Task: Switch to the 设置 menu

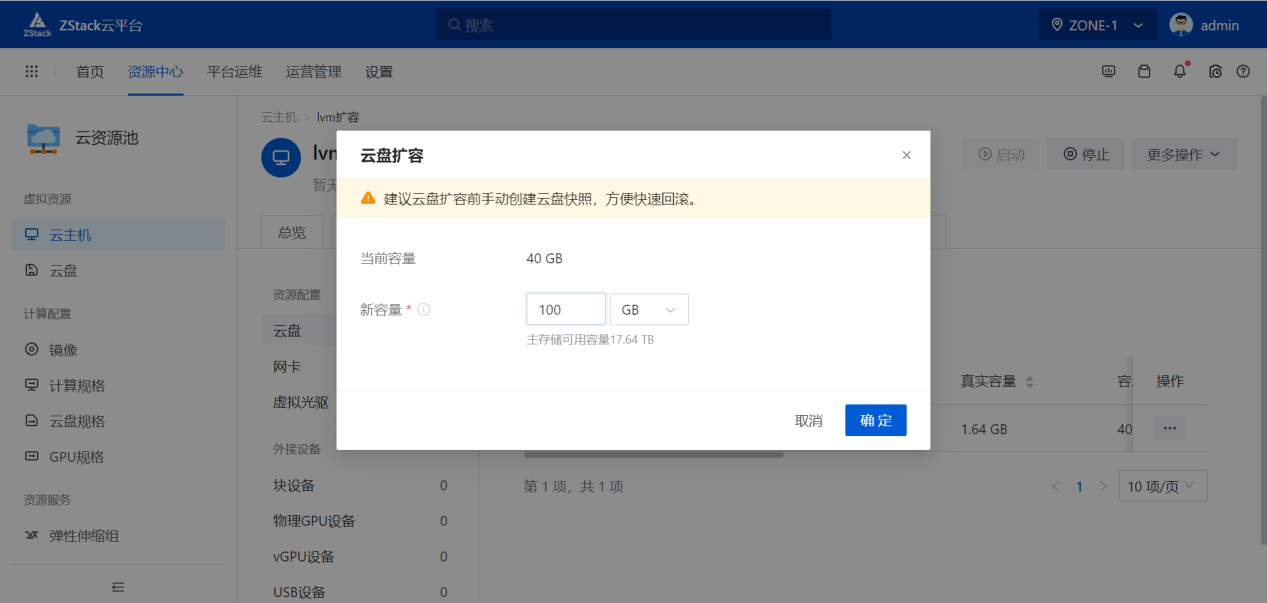Action: tap(380, 71)
